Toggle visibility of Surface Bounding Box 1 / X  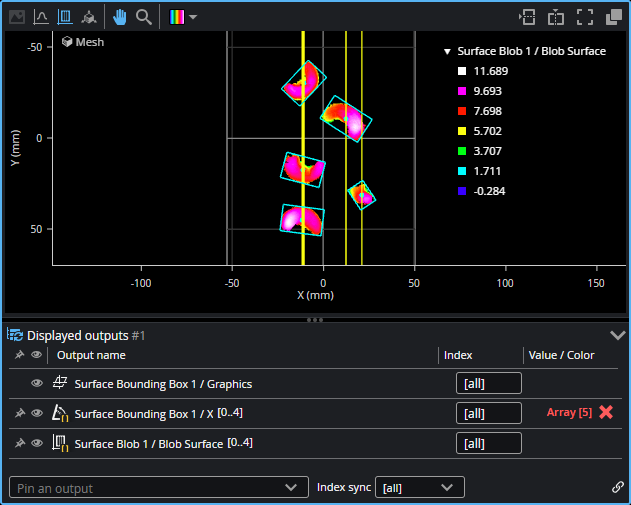coord(37,413)
